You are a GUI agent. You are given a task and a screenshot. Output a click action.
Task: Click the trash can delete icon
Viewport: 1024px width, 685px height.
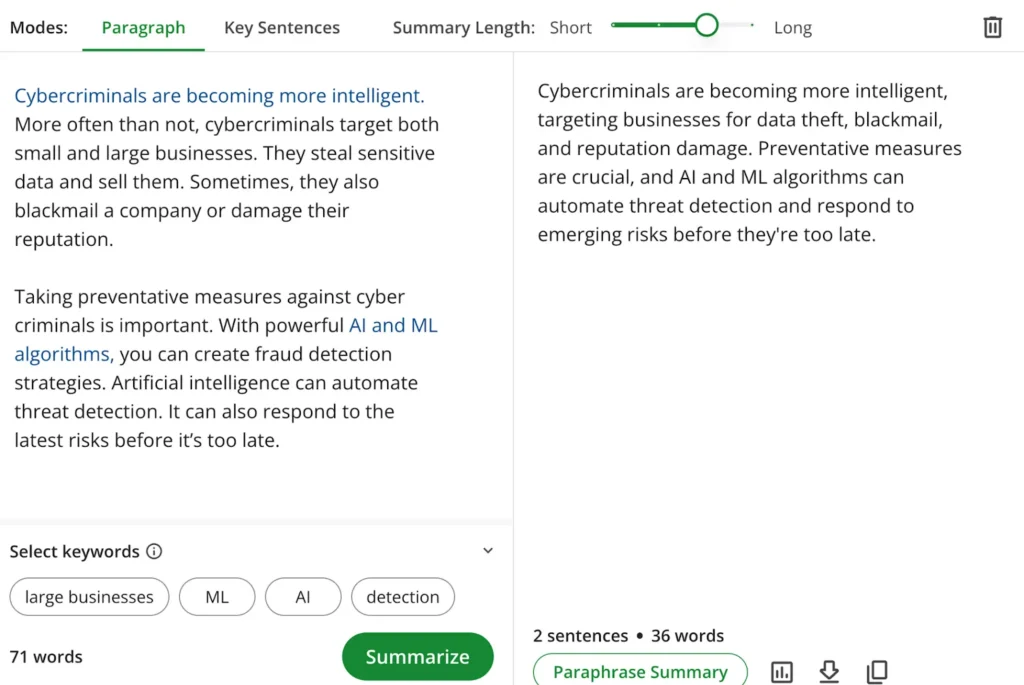pyautogui.click(x=992, y=27)
